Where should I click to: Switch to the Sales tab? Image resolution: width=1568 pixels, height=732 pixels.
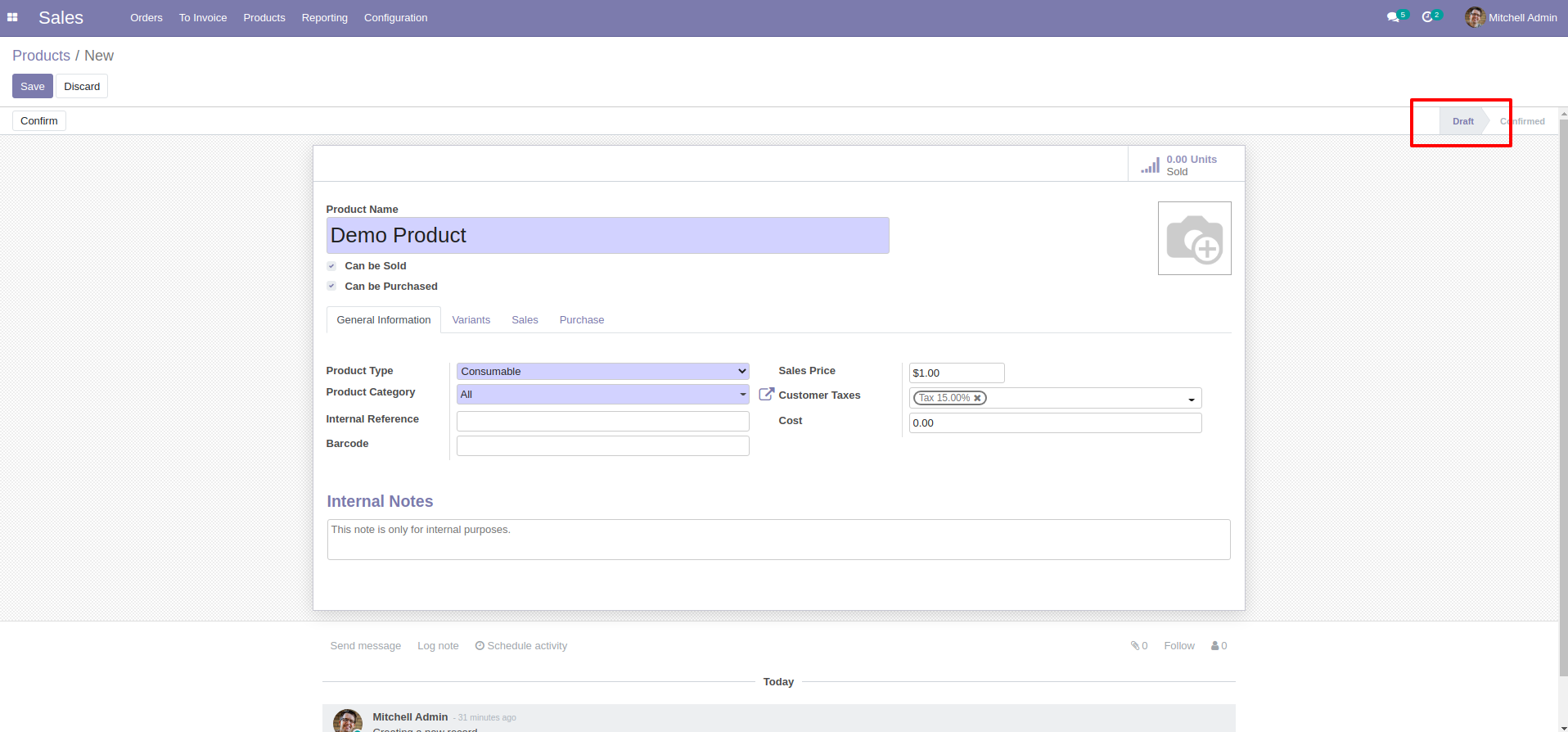[x=525, y=320]
